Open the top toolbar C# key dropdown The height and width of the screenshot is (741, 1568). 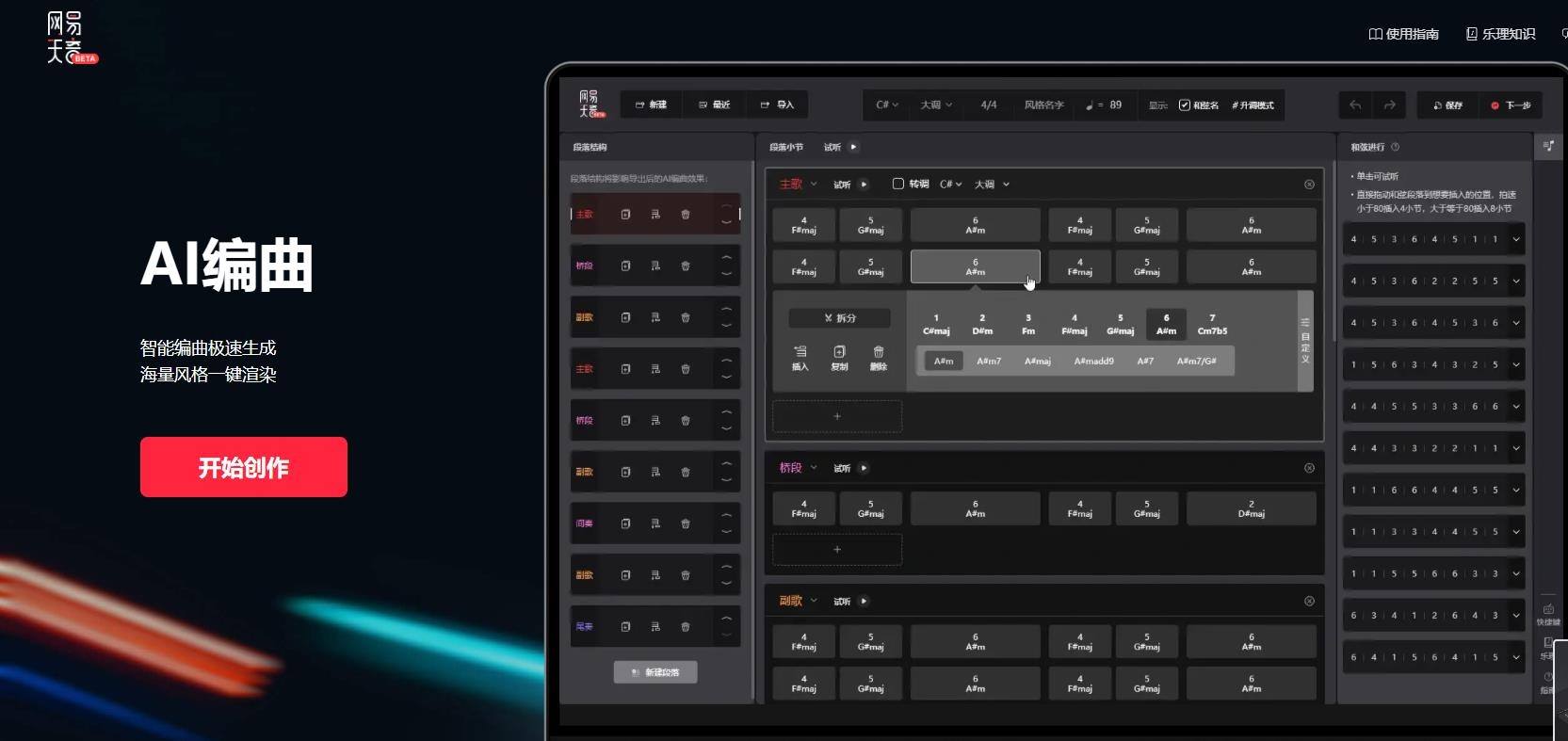[887, 105]
